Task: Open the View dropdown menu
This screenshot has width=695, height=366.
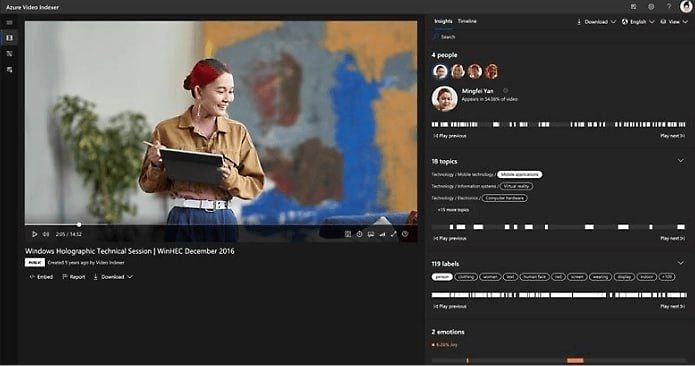Action: click(x=674, y=22)
